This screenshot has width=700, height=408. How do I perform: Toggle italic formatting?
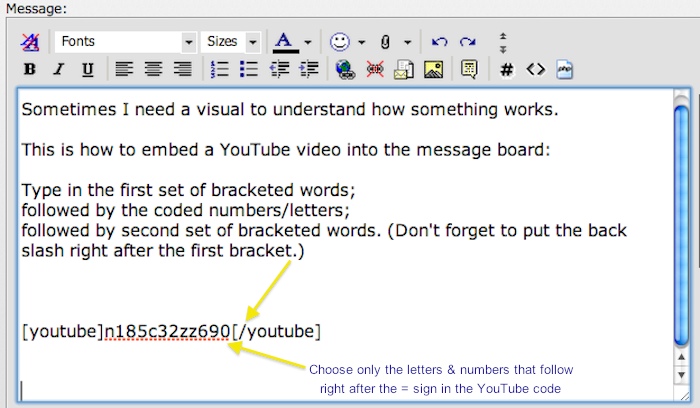59,69
